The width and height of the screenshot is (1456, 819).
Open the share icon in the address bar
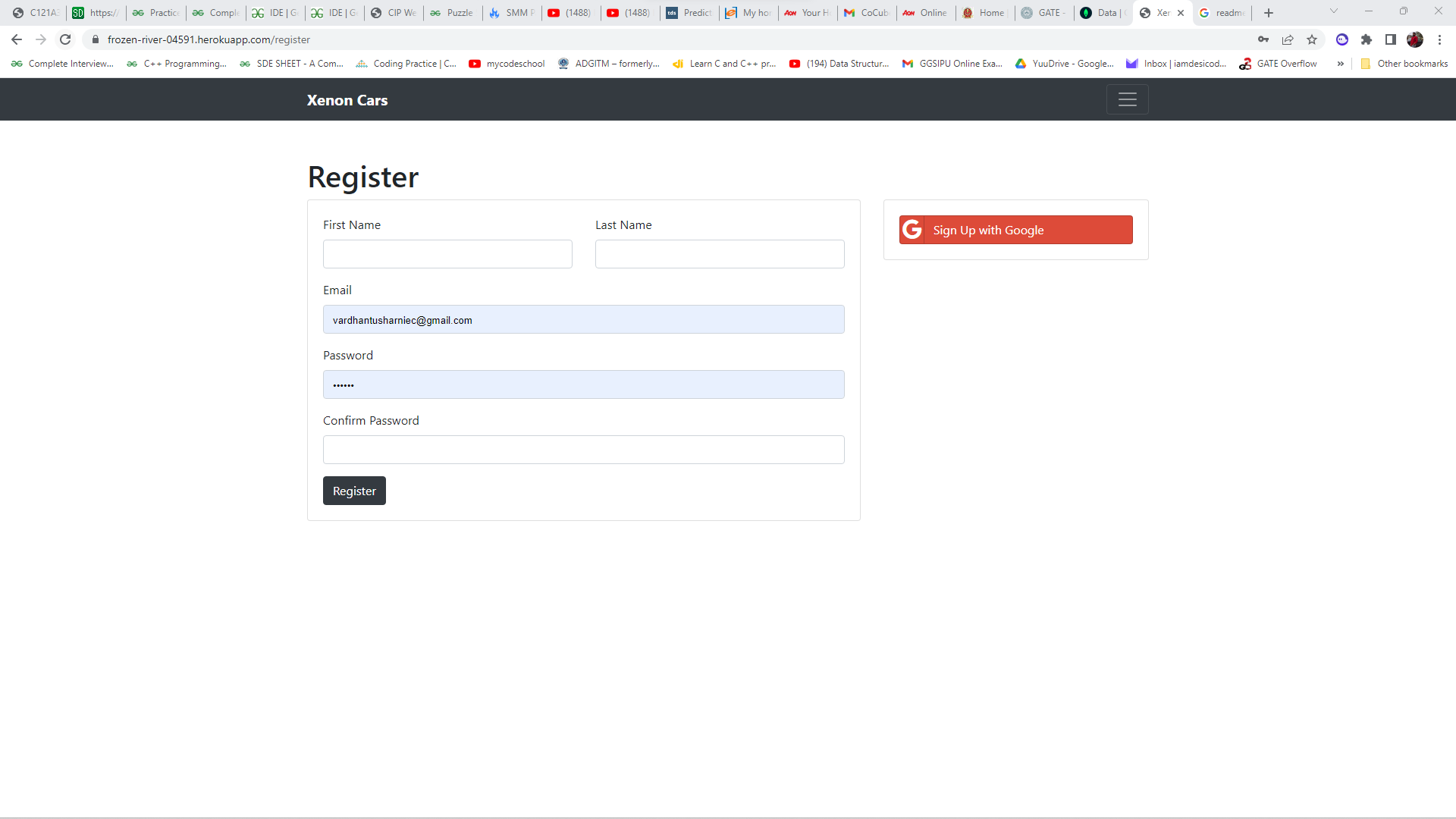pos(1288,39)
